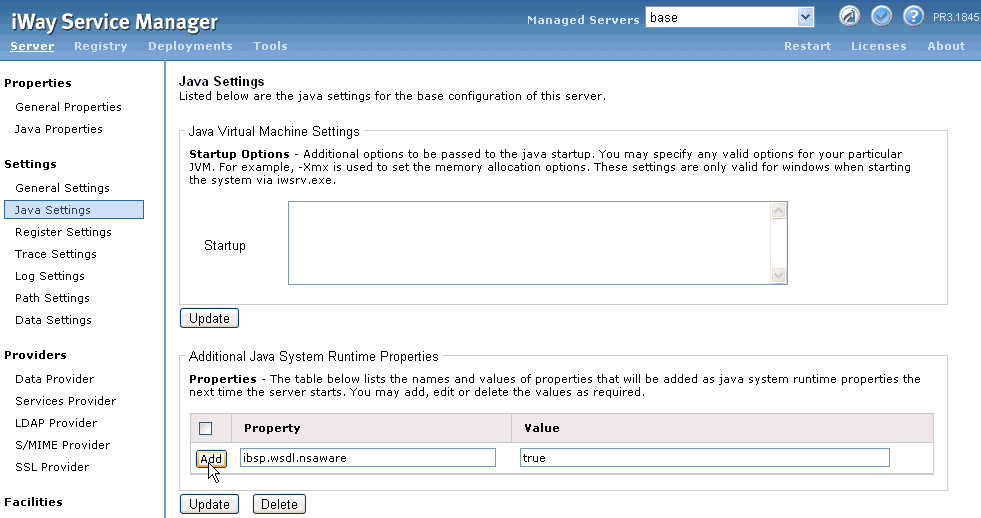This screenshot has width=981, height=518.
Task: Open Log Settings in the sidebar
Action: point(49,276)
